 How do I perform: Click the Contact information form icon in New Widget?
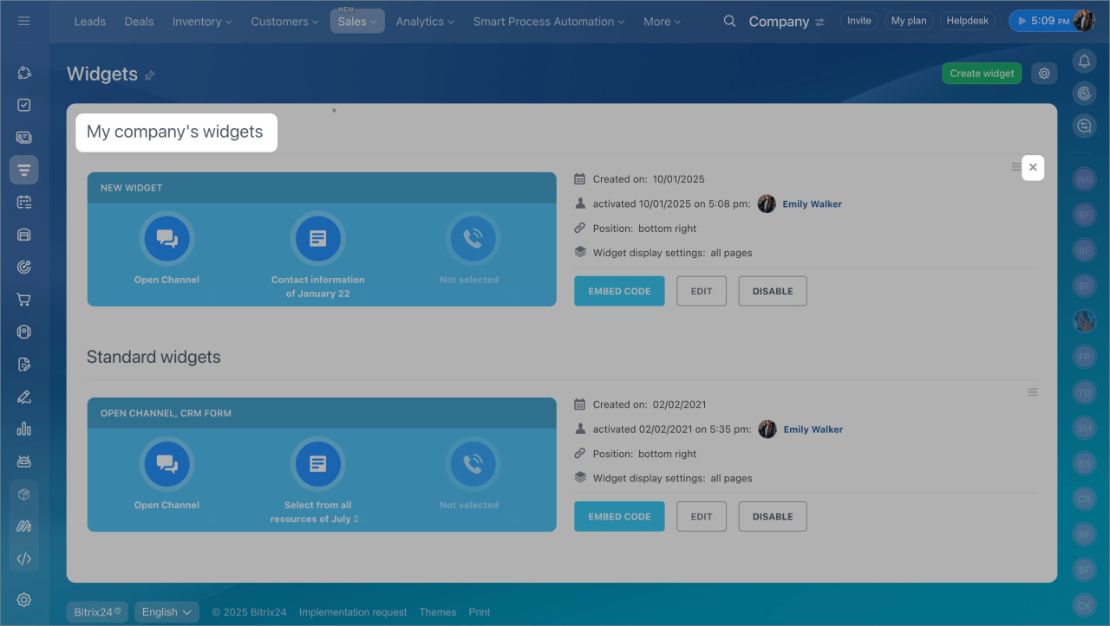coord(318,239)
